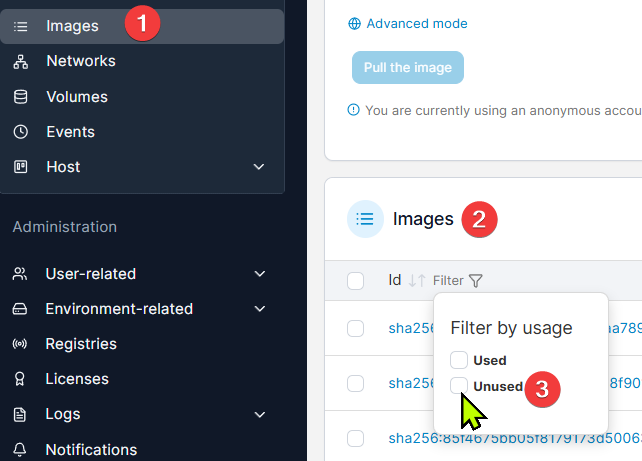Viewport: 642px width, 461px height.
Task: Click the Licenses award icon
Action: pos(20,379)
